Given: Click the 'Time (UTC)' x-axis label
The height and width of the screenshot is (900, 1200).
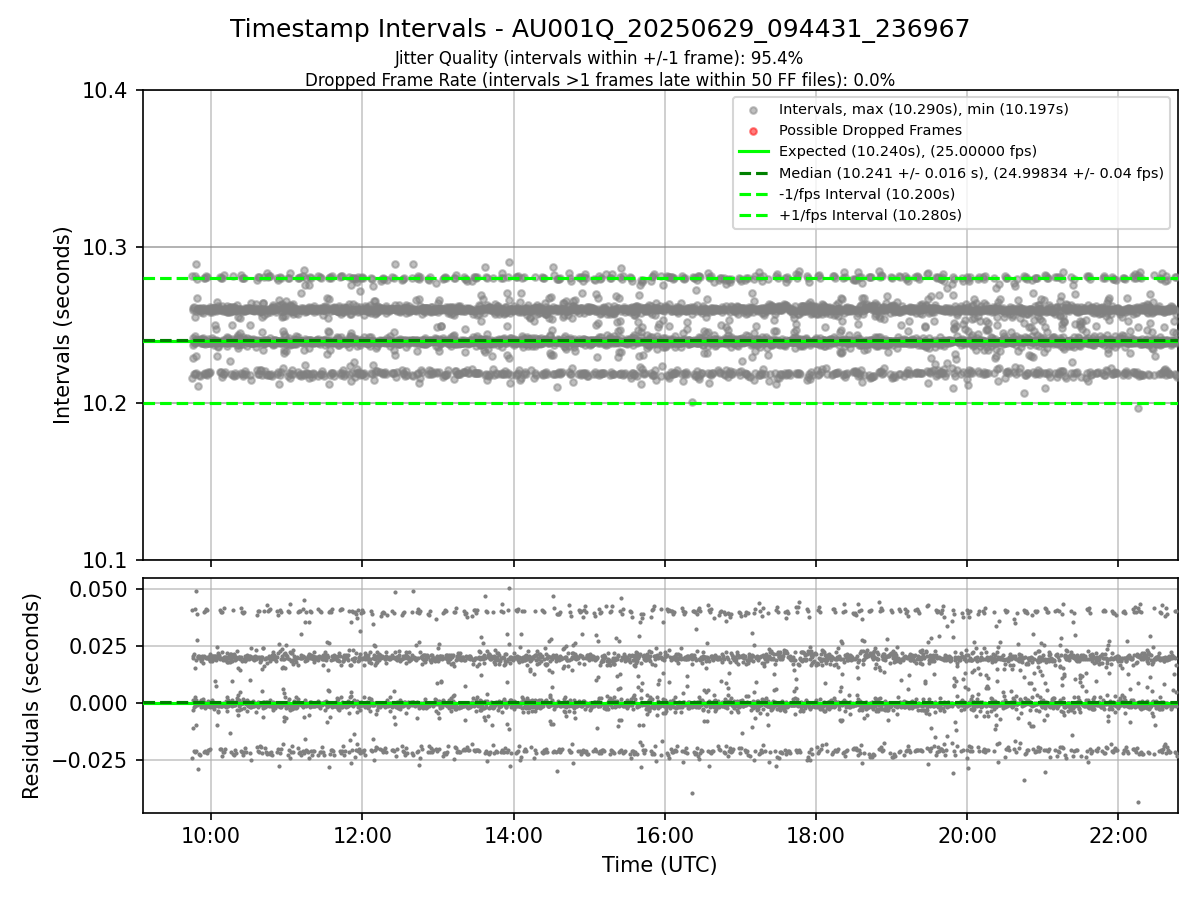Looking at the screenshot, I should (660, 865).
